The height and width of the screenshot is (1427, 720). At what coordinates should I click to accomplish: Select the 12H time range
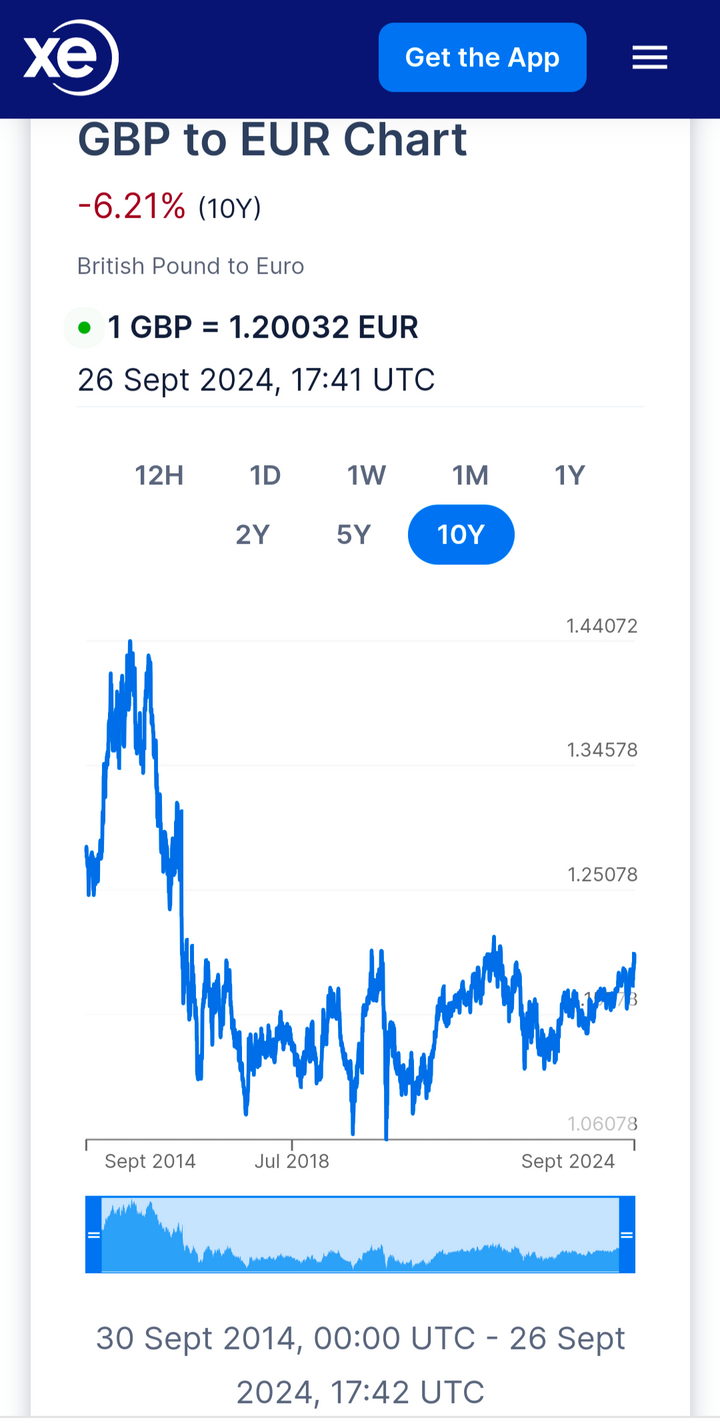pyautogui.click(x=160, y=475)
